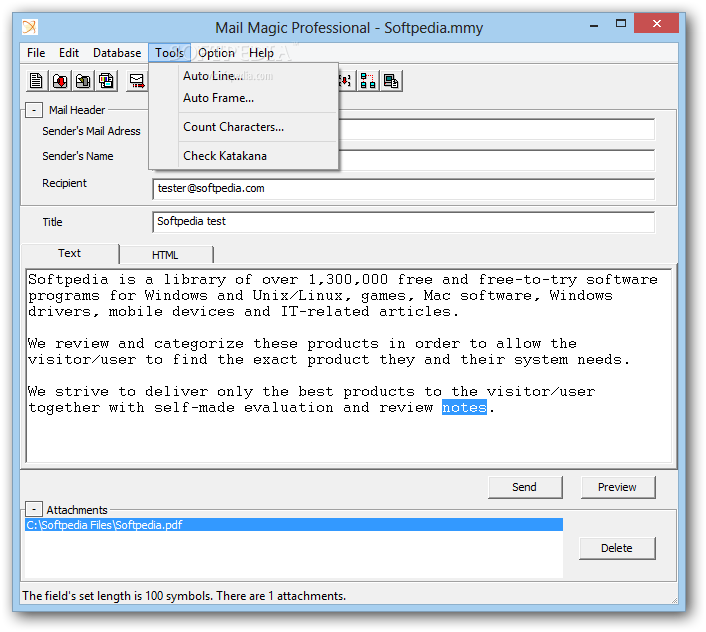This screenshot has width=706, height=632.
Task: Click the send mail envelope toolbar icon
Action: pos(137,81)
